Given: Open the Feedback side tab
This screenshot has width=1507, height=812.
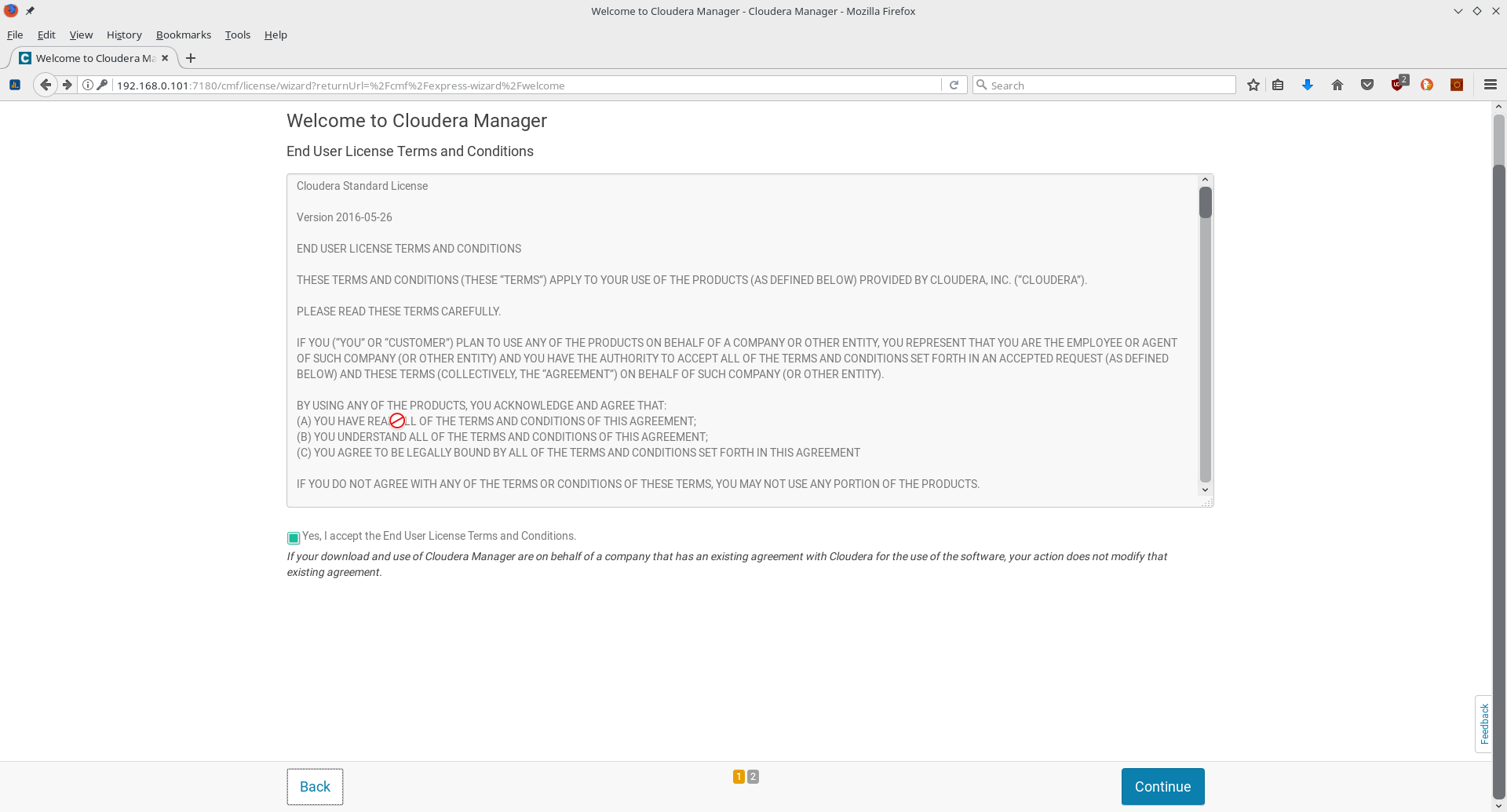Looking at the screenshot, I should (x=1483, y=723).
